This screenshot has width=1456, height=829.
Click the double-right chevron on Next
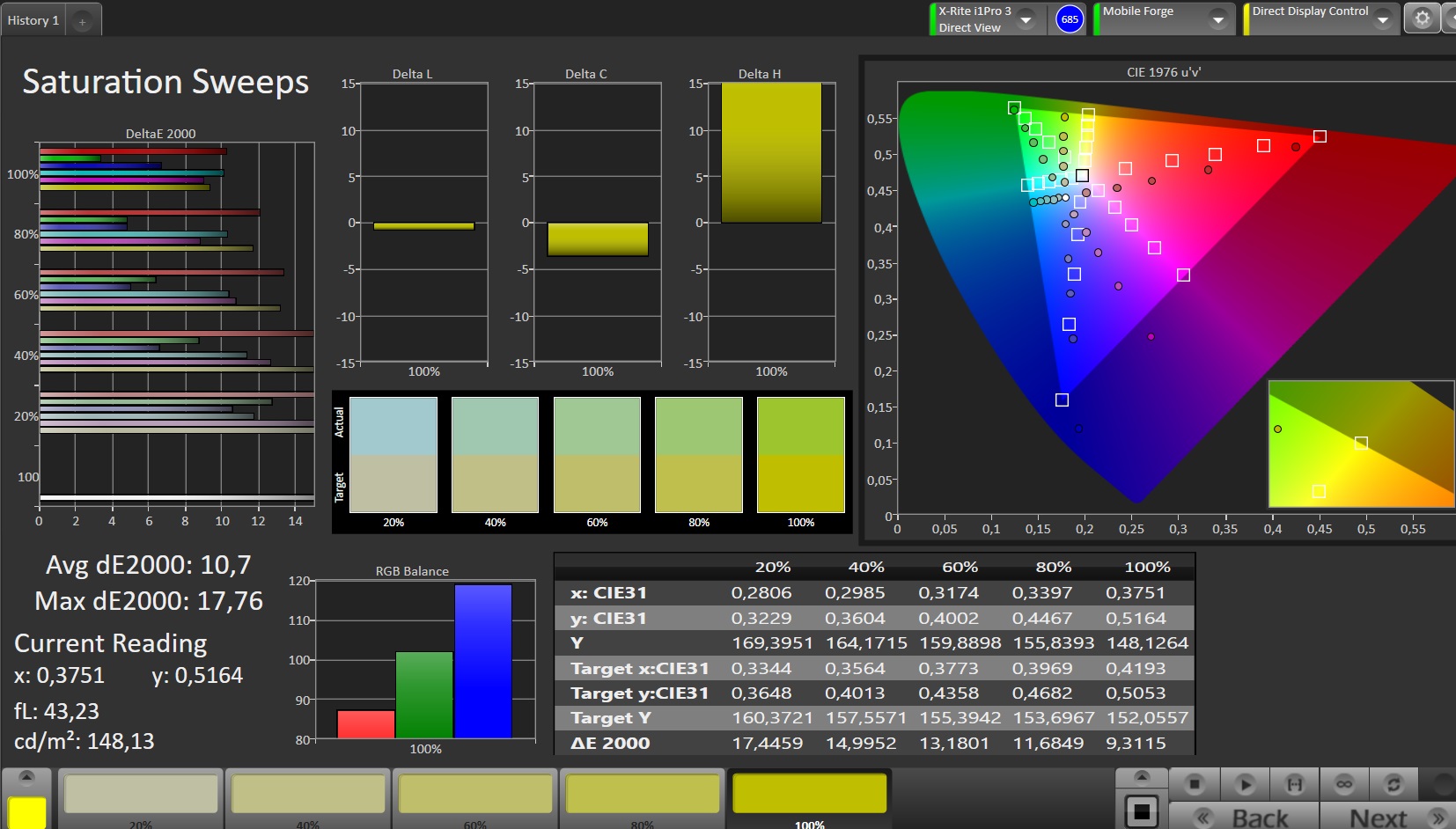tap(1438, 818)
